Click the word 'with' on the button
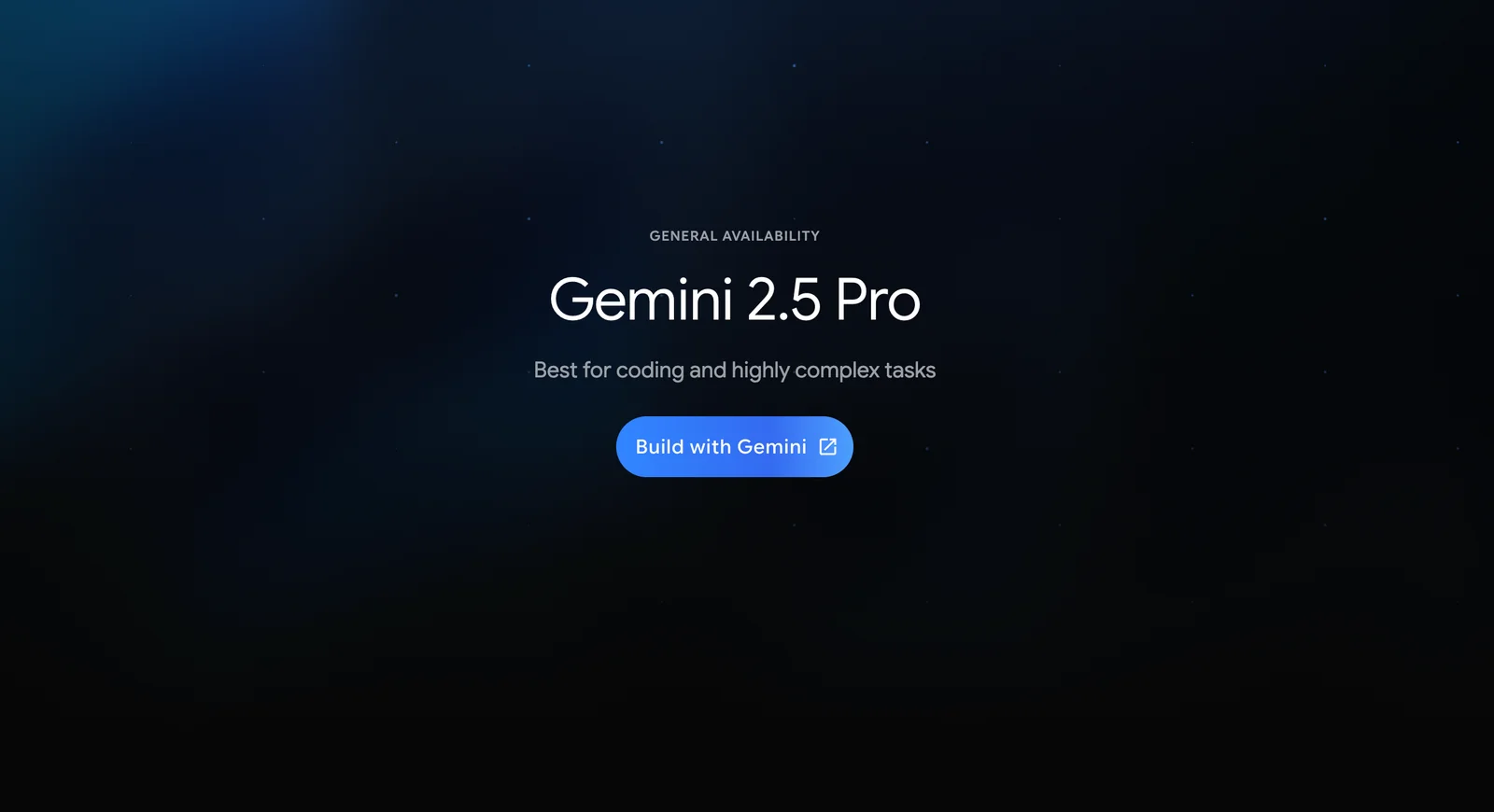This screenshot has height=812, width=1494. coord(710,447)
